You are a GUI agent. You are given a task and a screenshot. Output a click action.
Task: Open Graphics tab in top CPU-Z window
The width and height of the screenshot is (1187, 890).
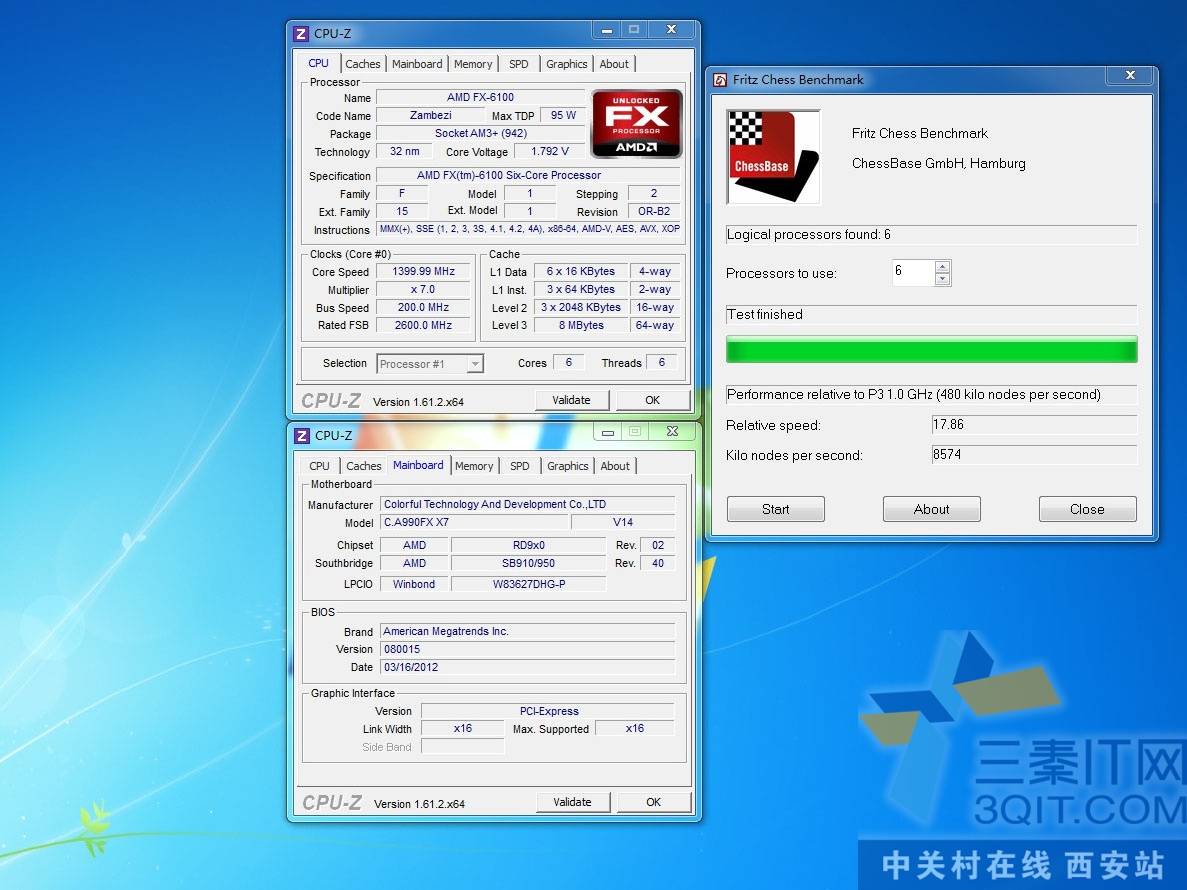pos(566,64)
